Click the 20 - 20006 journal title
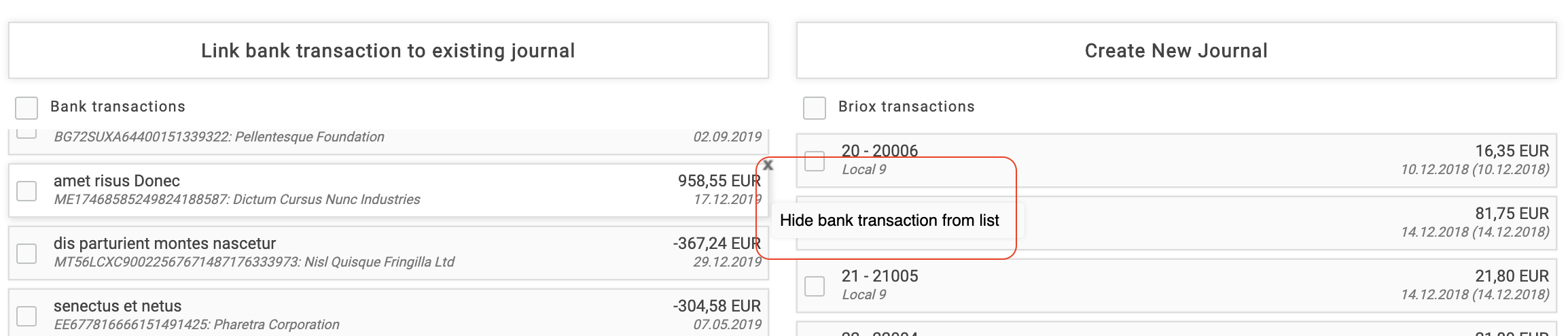Screen dimensions: 1568x336 click(x=879, y=150)
